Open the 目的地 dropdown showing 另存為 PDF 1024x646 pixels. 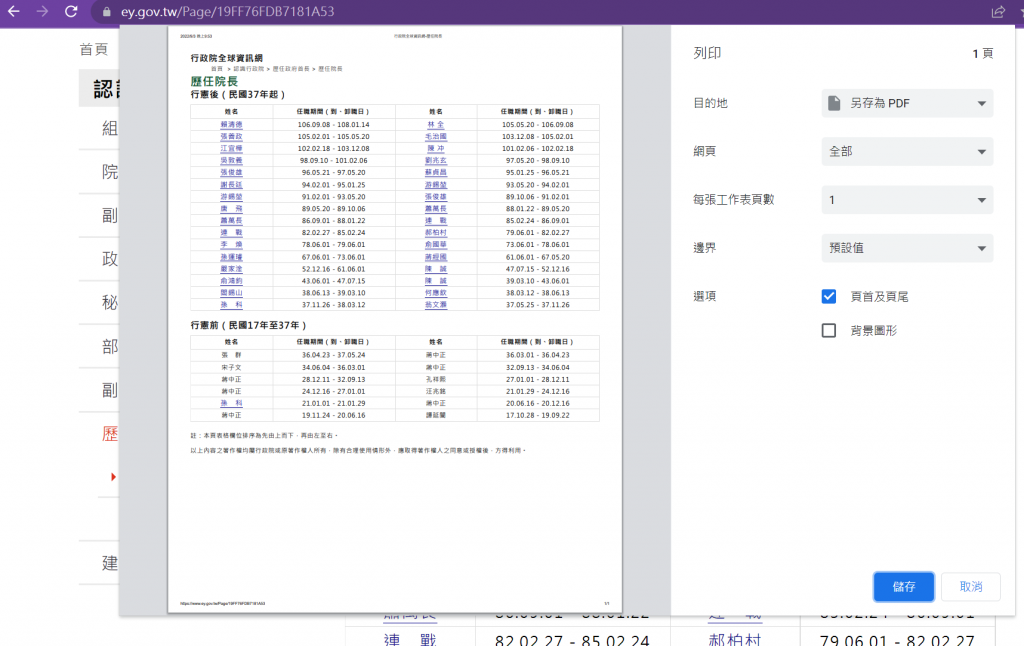[x=907, y=103]
